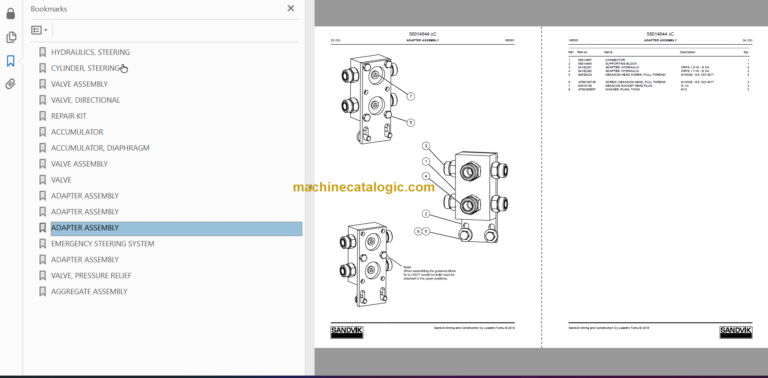
Task: Click the Description column header
Action: [687, 52]
